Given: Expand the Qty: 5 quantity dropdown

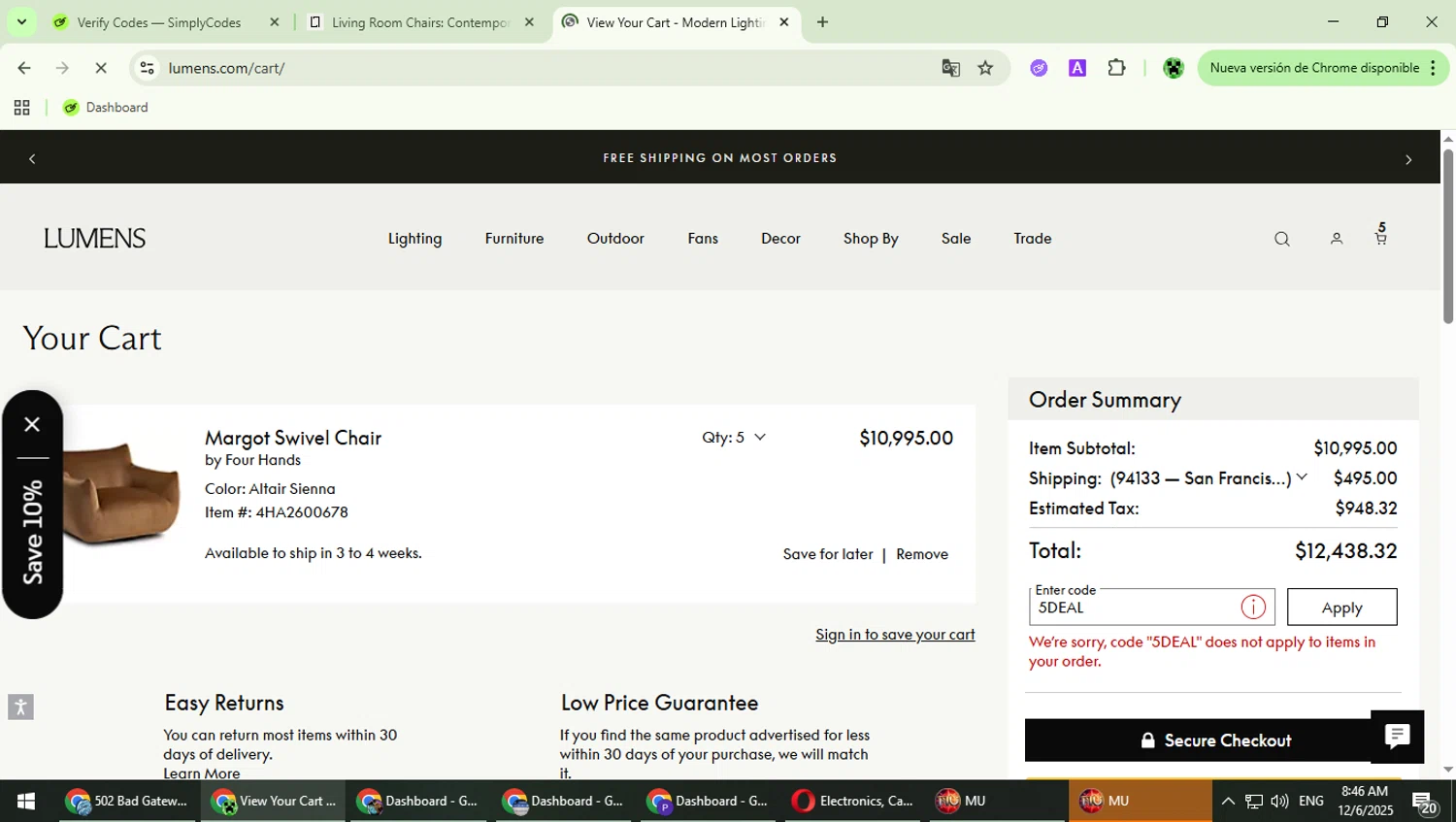Looking at the screenshot, I should point(734,438).
